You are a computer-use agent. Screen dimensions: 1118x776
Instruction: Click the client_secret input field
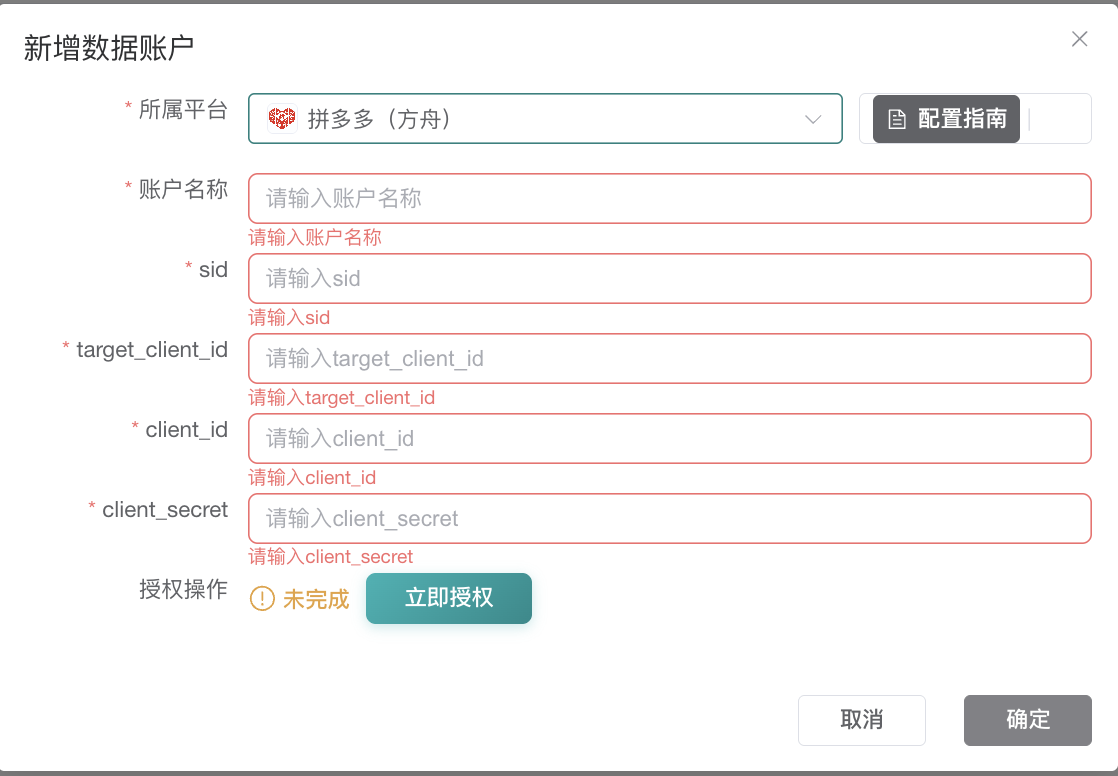coord(669,519)
